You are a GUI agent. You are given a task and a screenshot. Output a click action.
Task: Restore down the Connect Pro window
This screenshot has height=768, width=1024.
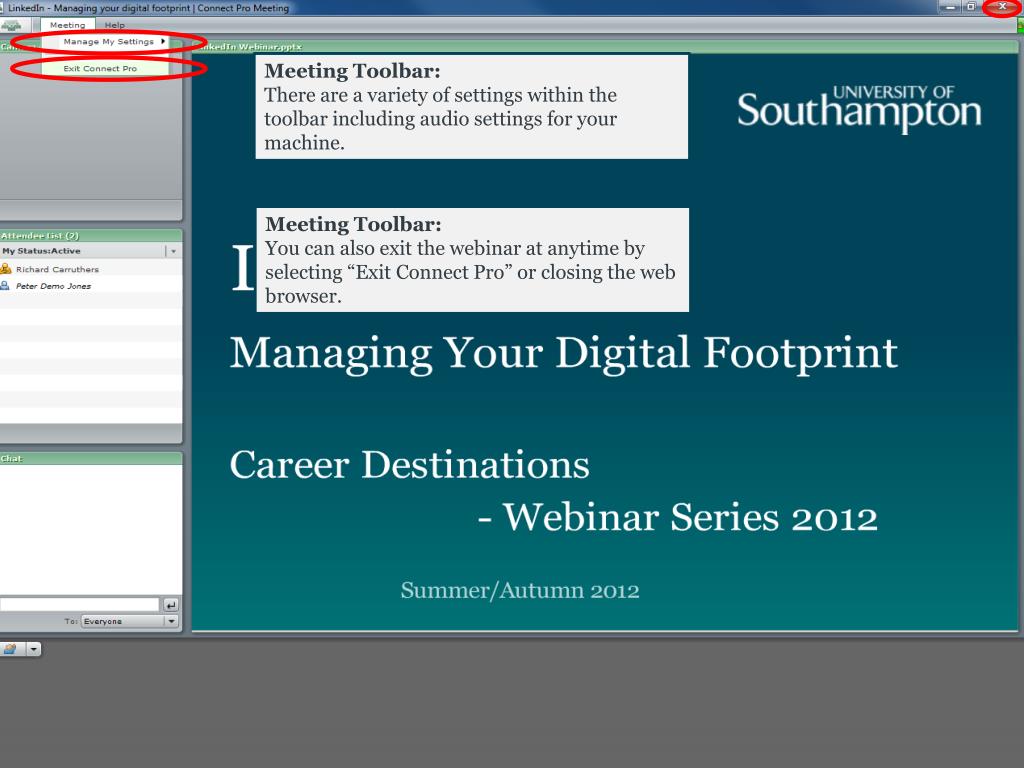tap(971, 7)
